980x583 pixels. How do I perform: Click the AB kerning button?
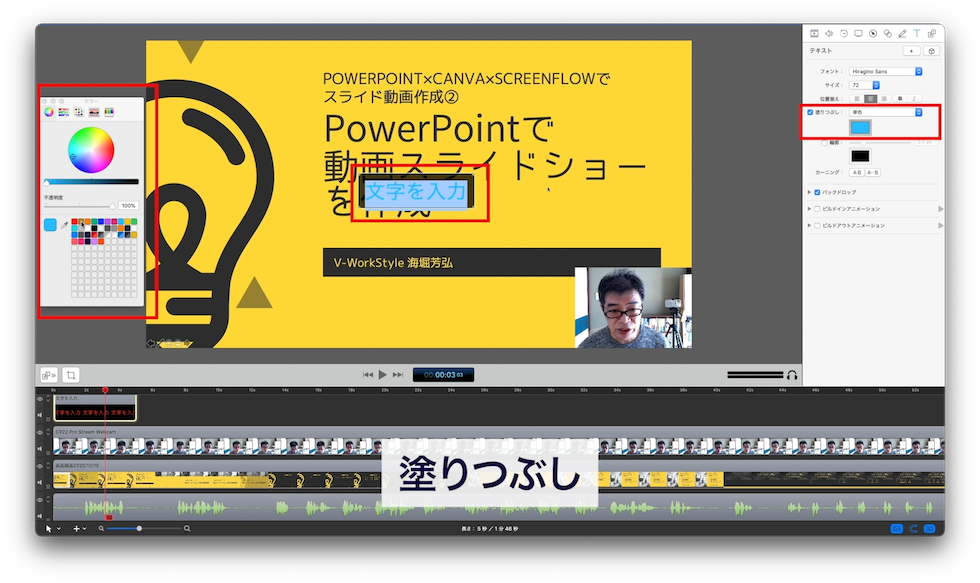coord(857,171)
